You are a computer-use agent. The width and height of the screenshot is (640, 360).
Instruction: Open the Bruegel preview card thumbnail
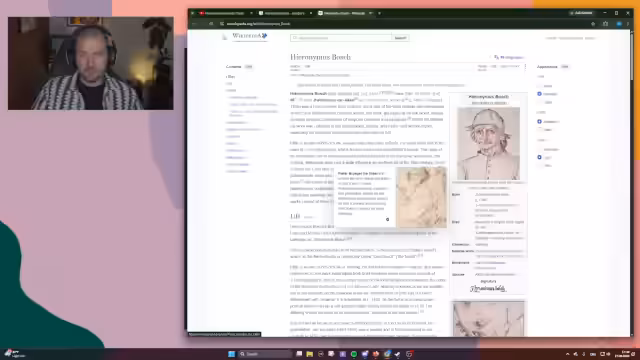421,197
